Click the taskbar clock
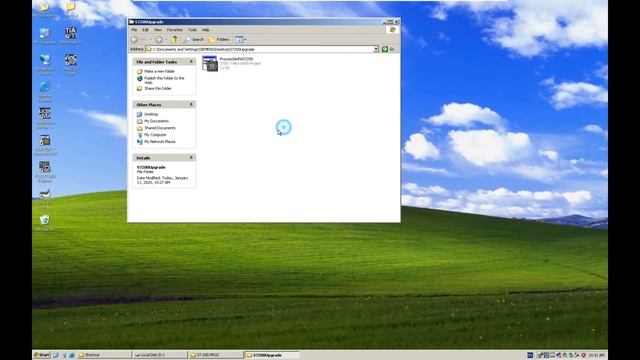The height and width of the screenshot is (360, 640). click(x=596, y=355)
